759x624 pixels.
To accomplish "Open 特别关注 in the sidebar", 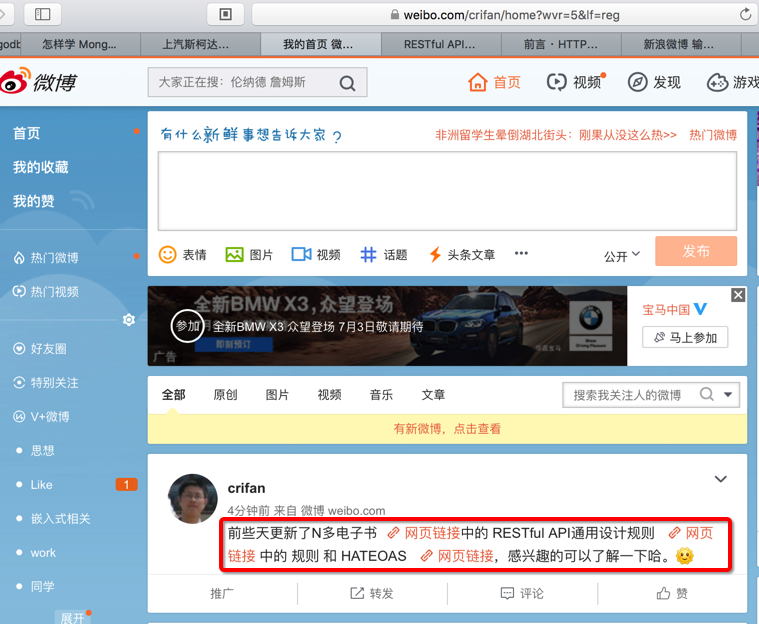I will (46, 382).
